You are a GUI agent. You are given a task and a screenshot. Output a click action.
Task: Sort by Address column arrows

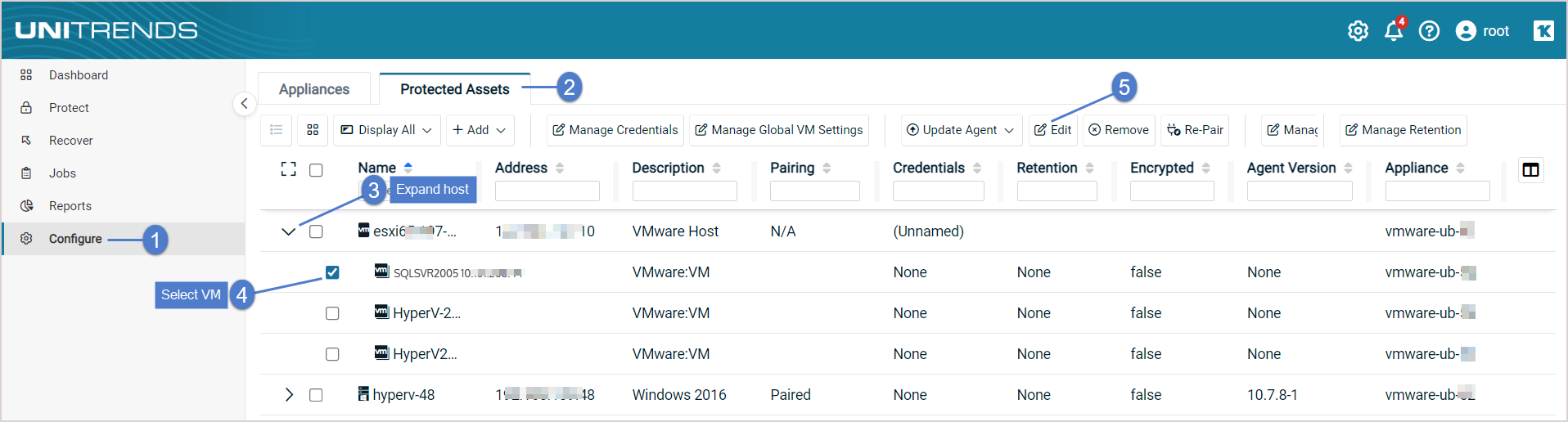coord(560,168)
